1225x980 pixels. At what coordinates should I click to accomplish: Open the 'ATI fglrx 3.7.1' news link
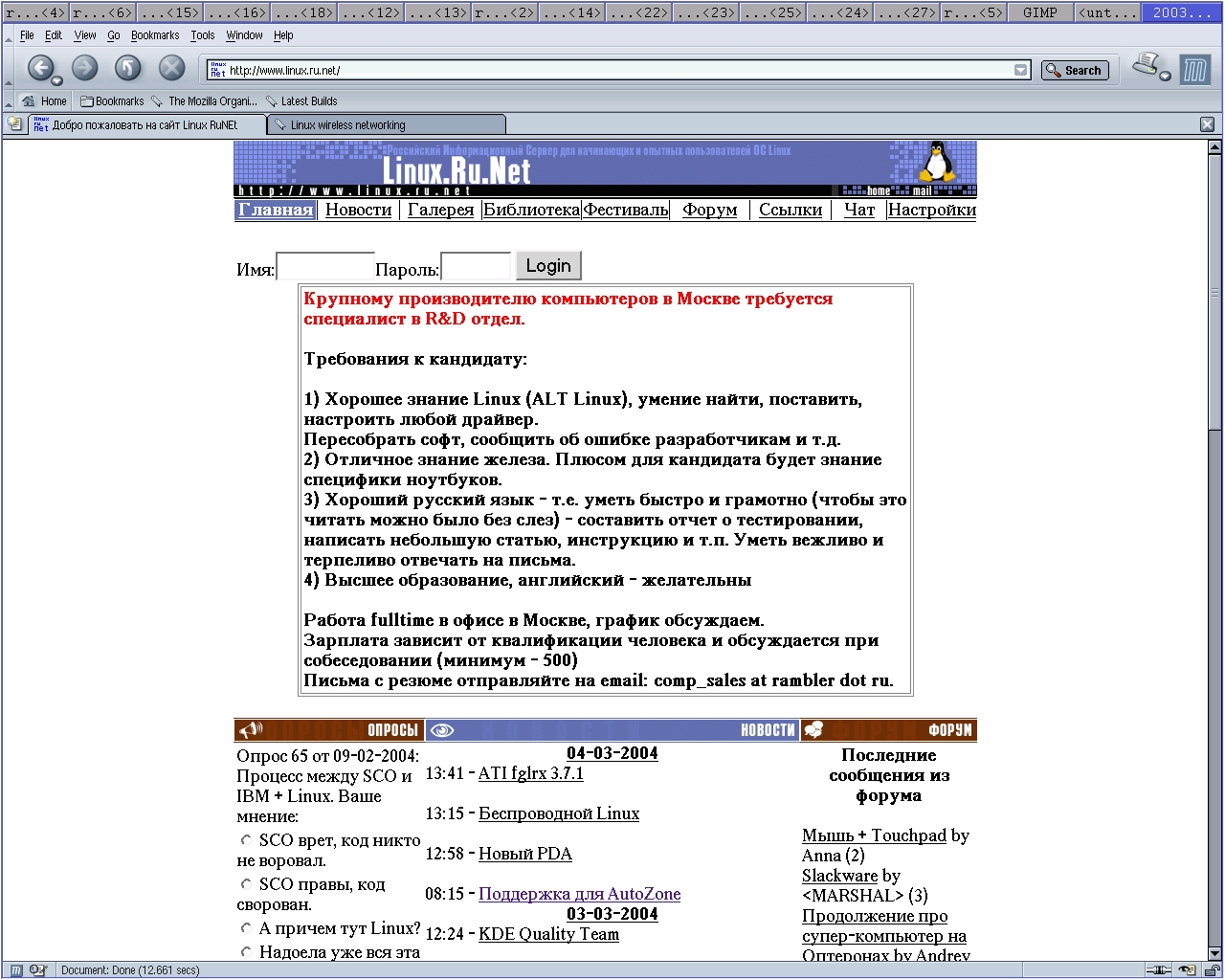tap(531, 773)
